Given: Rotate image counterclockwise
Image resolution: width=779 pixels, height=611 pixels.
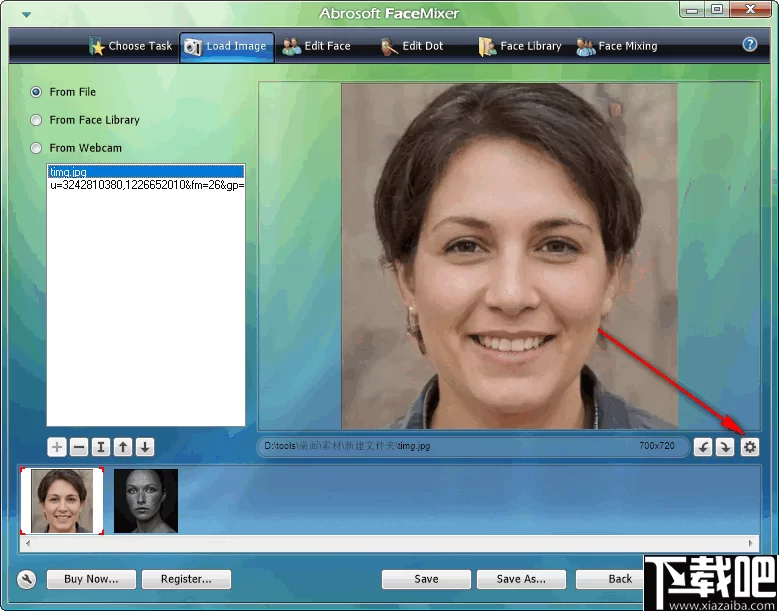Looking at the screenshot, I should pyautogui.click(x=703, y=447).
